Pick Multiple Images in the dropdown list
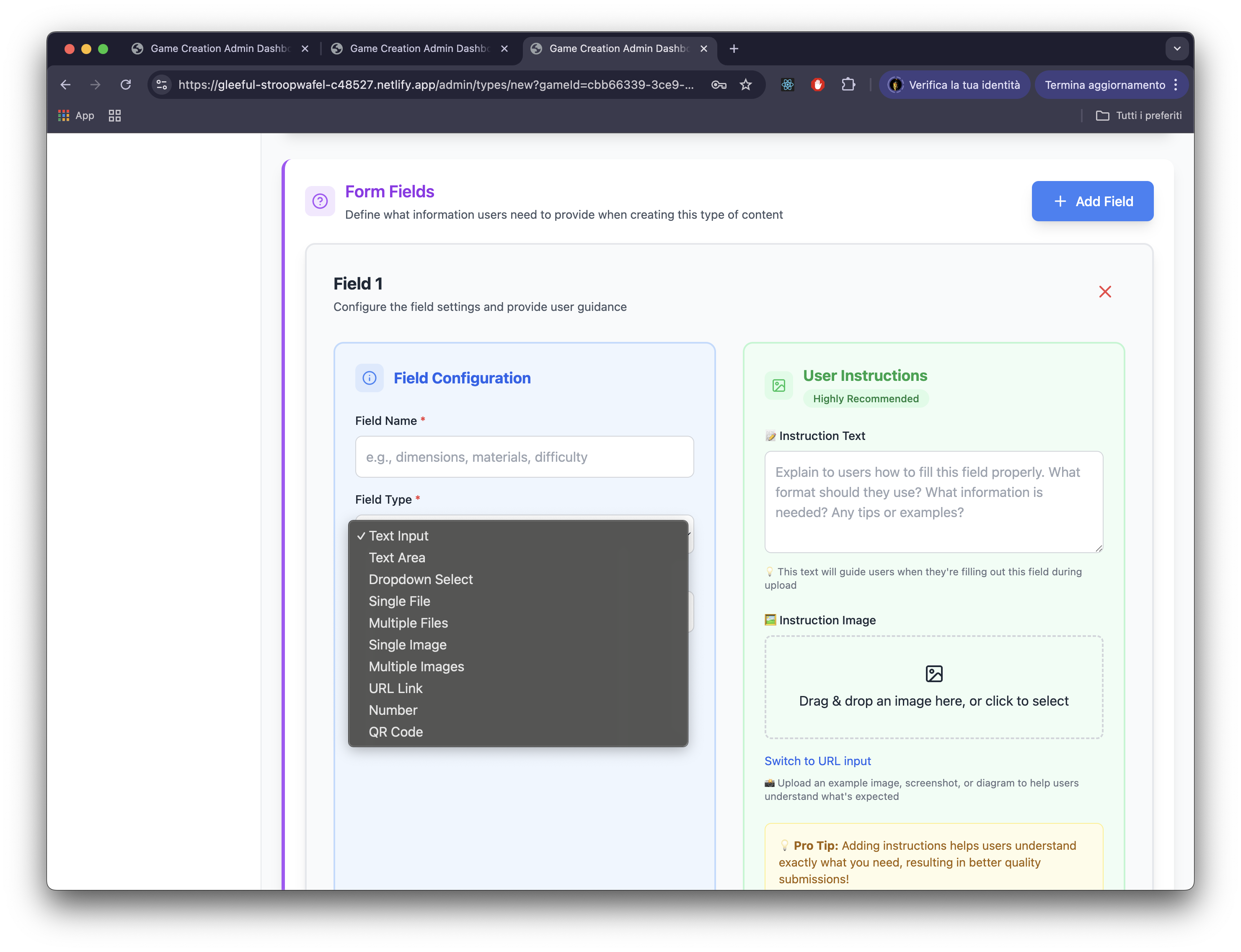Image resolution: width=1241 pixels, height=952 pixels. [x=416, y=666]
